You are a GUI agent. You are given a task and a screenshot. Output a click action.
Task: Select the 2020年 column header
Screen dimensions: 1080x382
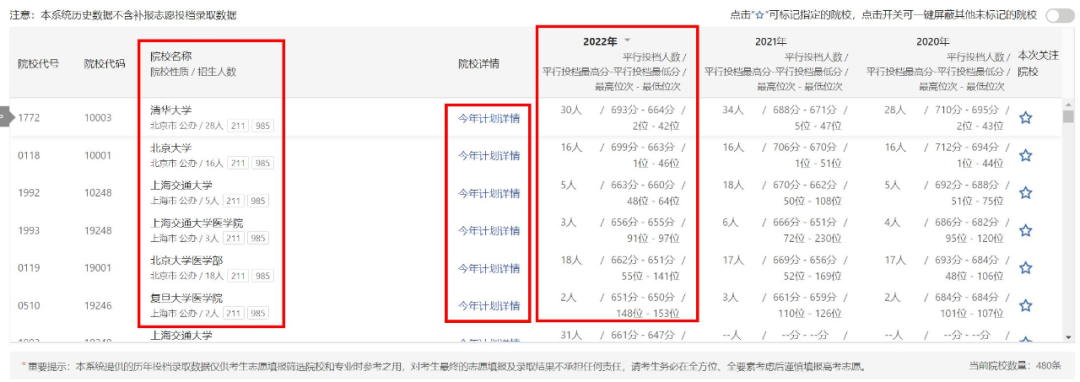tap(932, 42)
